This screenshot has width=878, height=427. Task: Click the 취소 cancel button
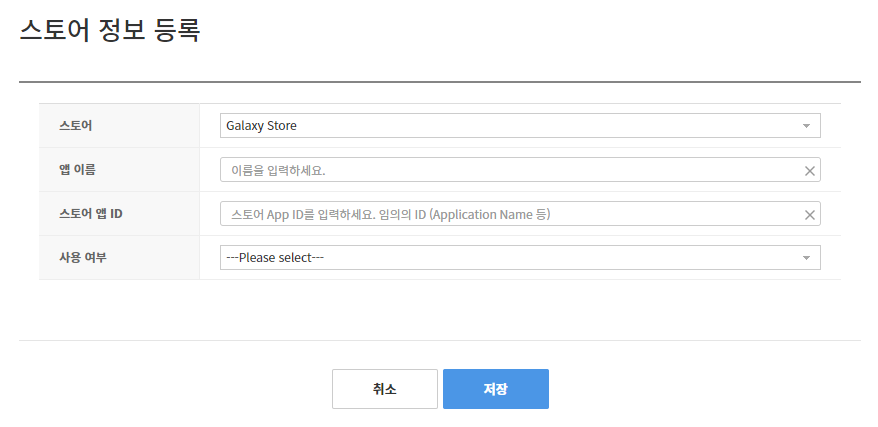point(385,389)
